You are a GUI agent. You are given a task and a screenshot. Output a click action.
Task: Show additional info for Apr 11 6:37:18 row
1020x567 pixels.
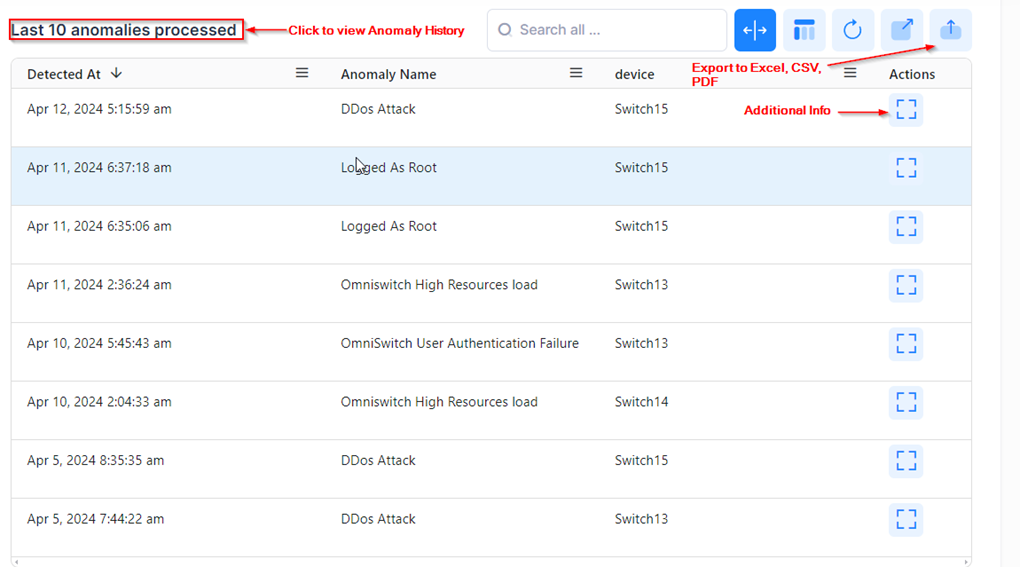(x=906, y=168)
